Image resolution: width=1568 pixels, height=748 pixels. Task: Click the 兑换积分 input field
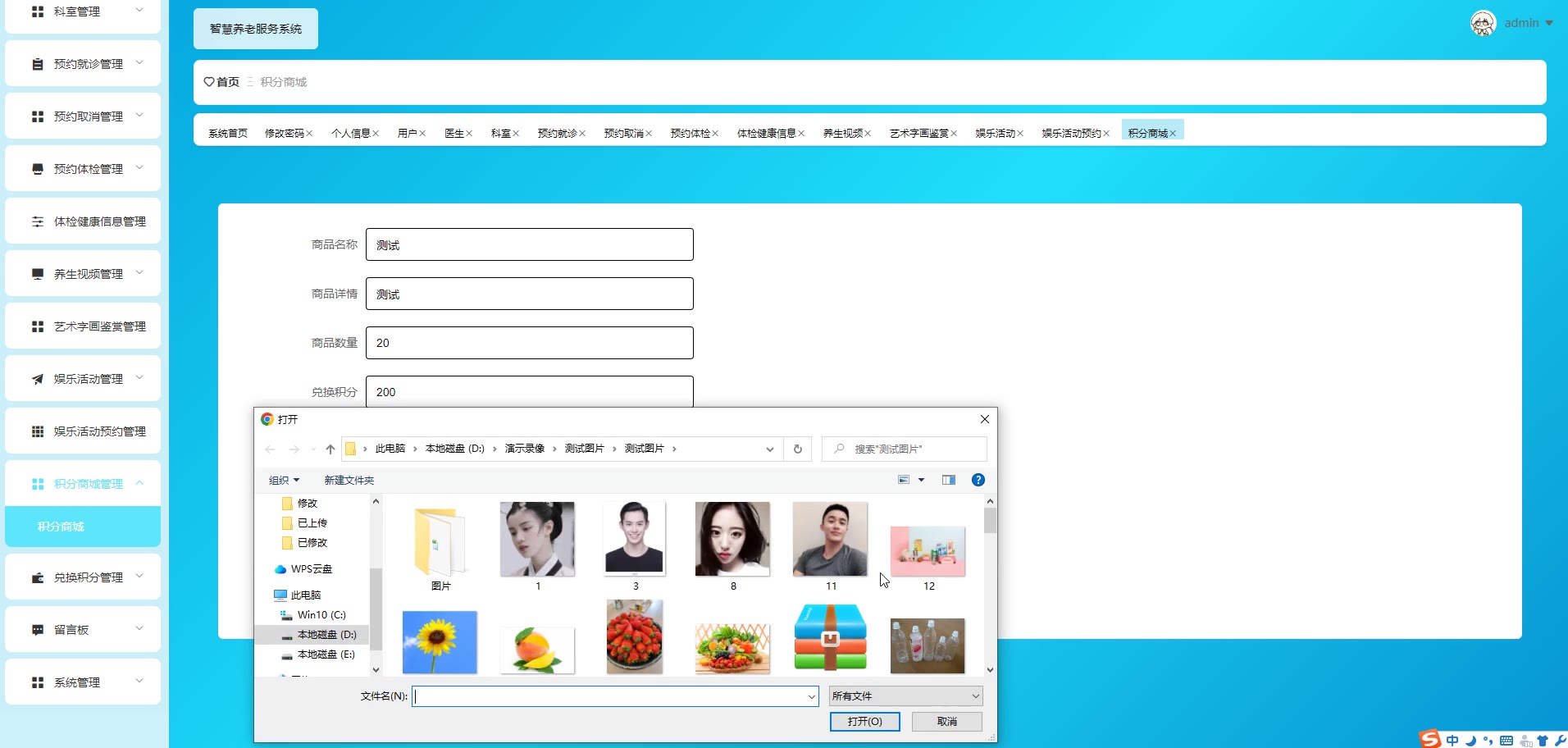[x=530, y=391]
